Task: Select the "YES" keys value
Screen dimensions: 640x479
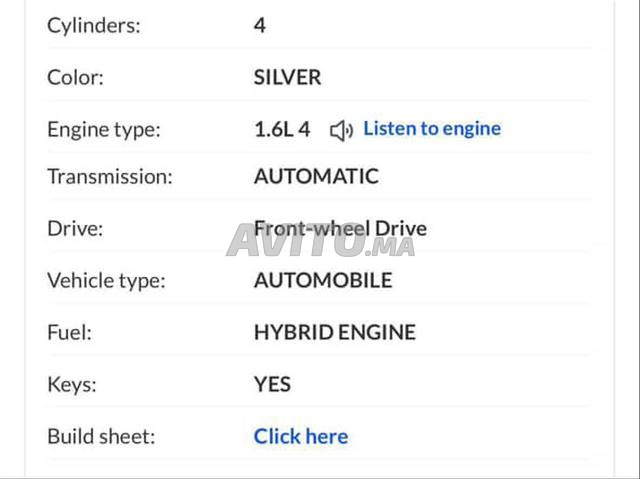Action: pos(272,384)
